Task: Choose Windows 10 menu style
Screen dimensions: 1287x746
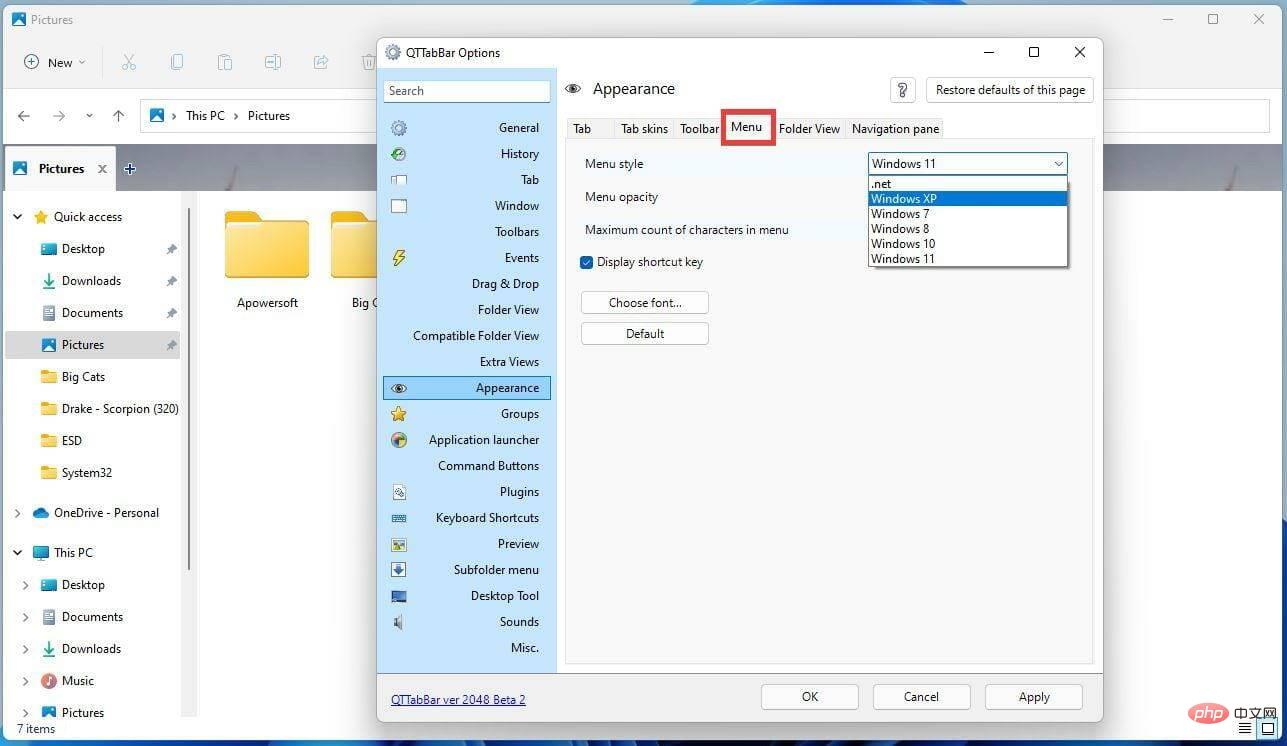Action: [x=967, y=244]
